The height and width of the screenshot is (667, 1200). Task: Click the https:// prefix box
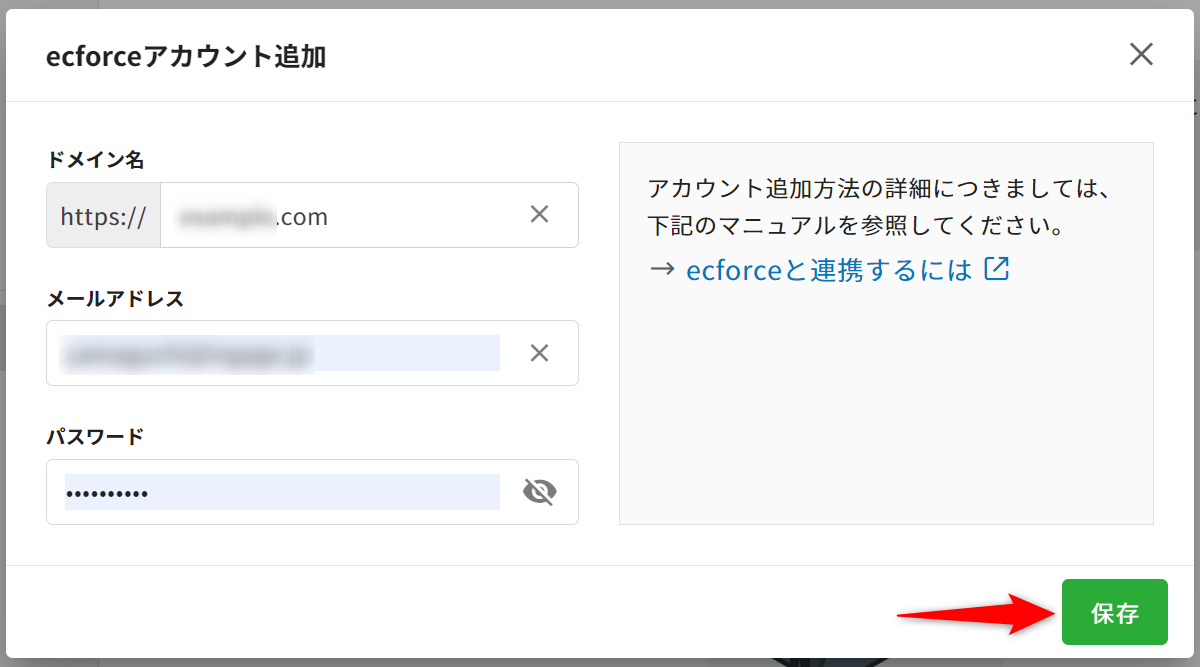coord(104,215)
